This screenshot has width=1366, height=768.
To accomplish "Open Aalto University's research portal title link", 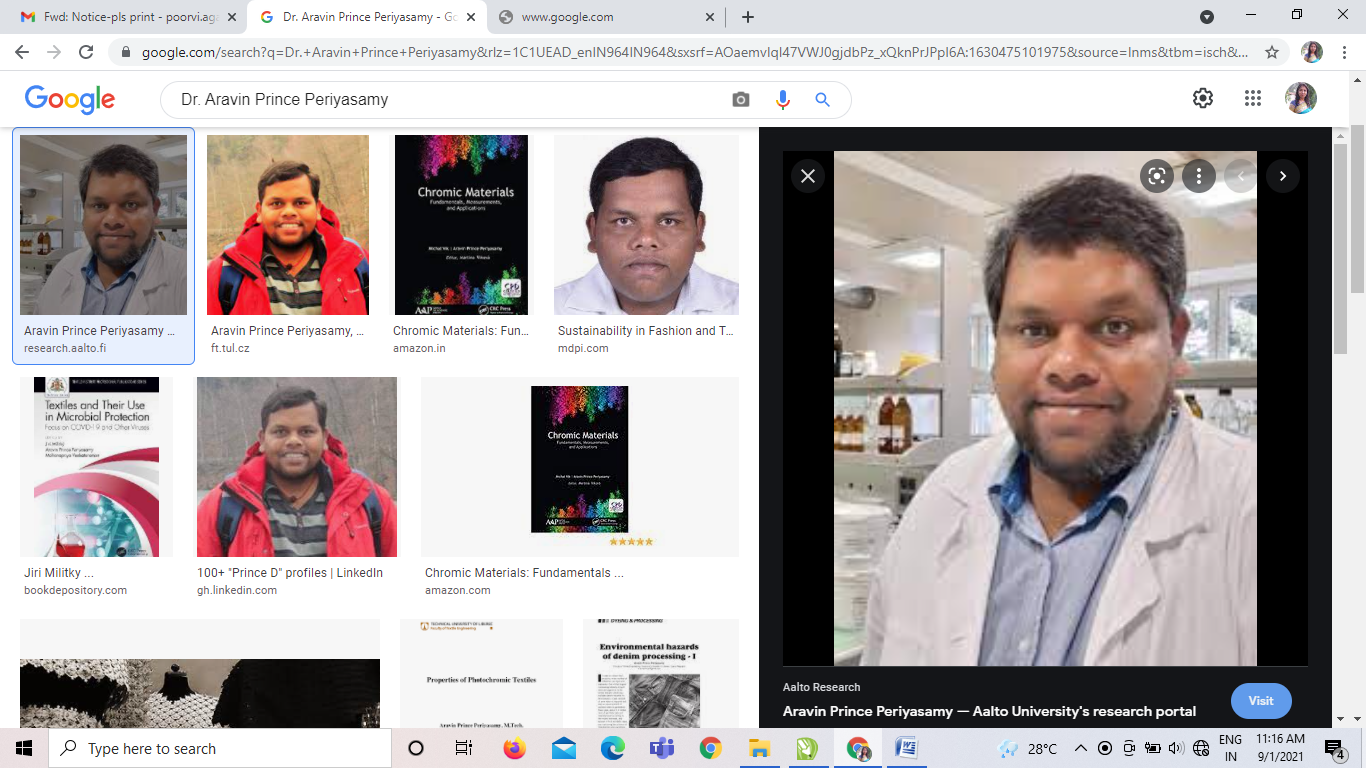I will 989,711.
